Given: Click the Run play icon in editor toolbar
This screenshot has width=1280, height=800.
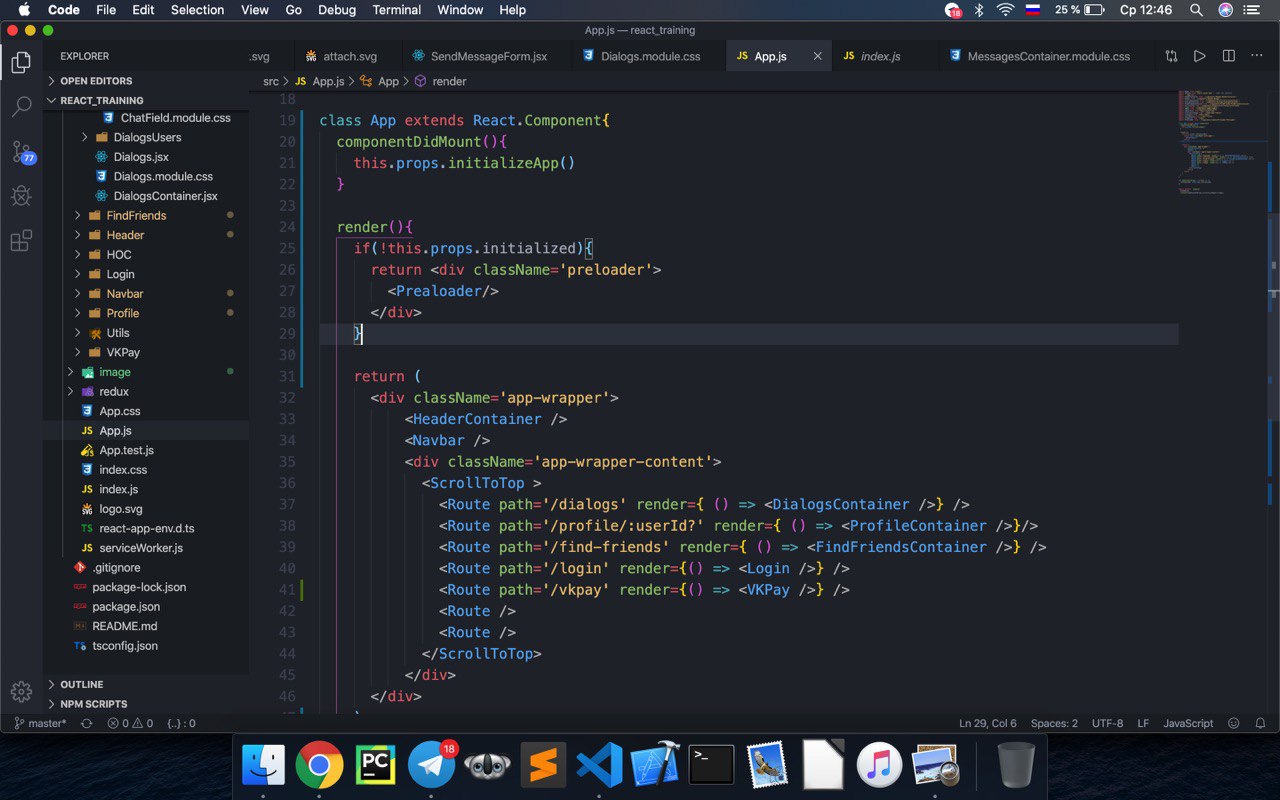Looking at the screenshot, I should (x=1199, y=56).
